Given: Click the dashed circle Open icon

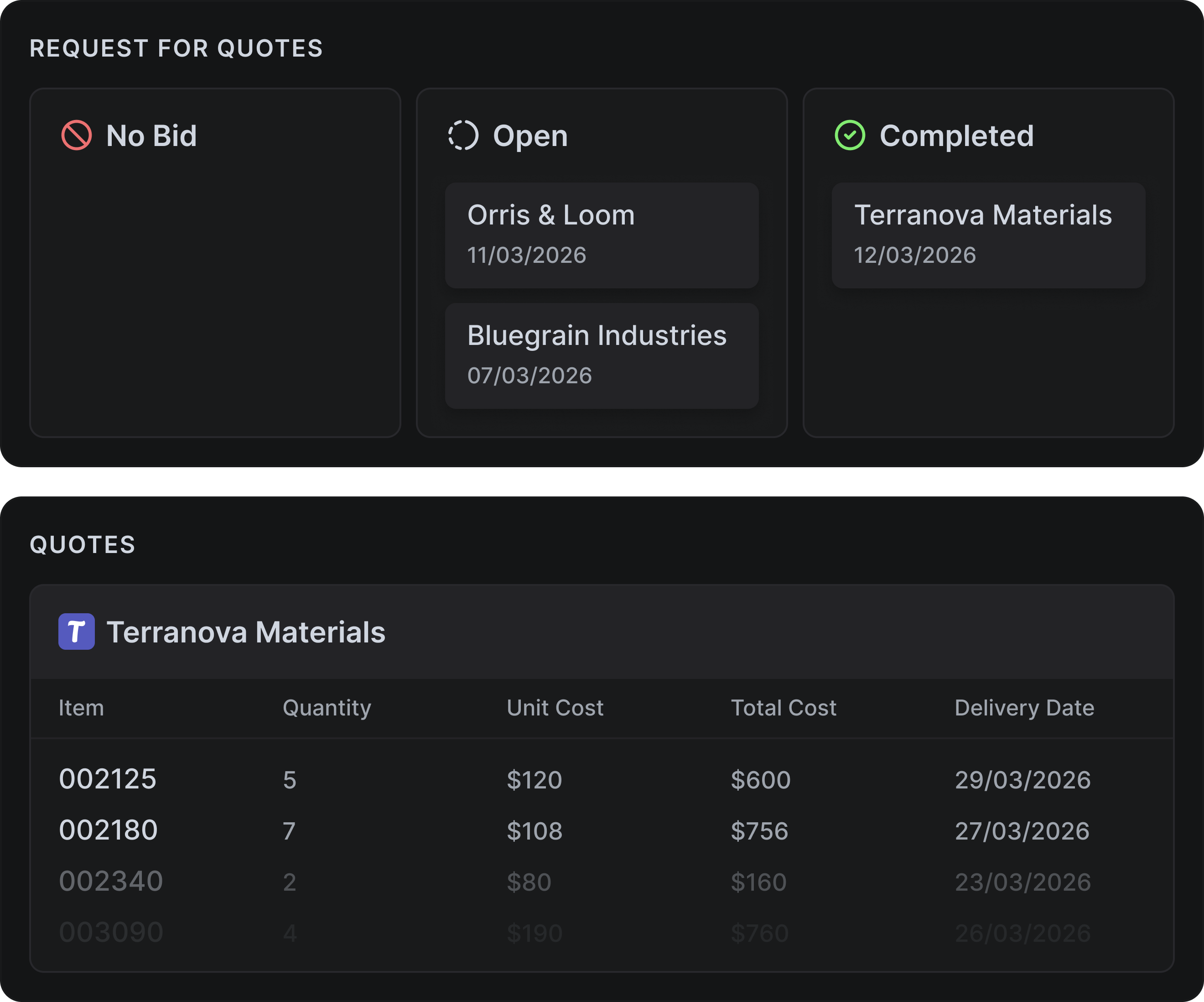Looking at the screenshot, I should 463,136.
